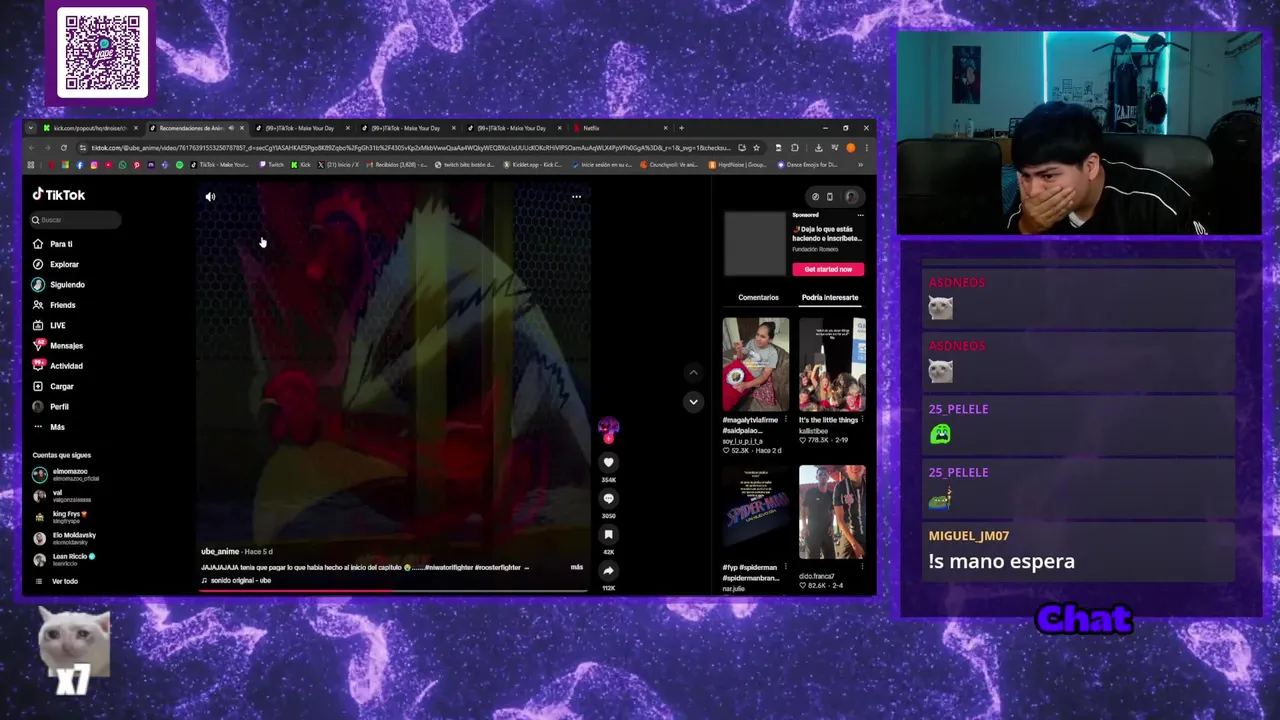
Task: Open the dido.franca7 recommended video
Action: [x=832, y=512]
